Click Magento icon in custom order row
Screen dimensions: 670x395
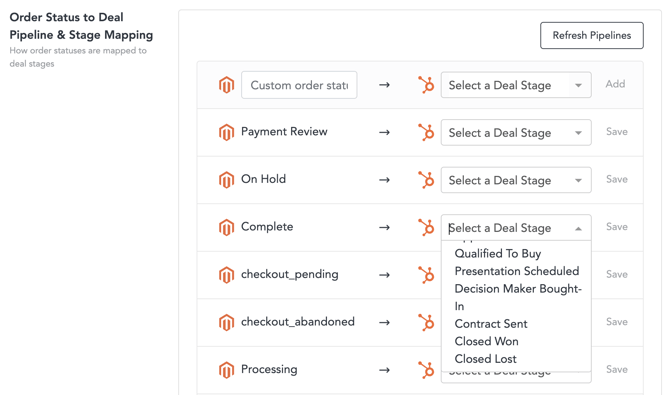click(226, 85)
